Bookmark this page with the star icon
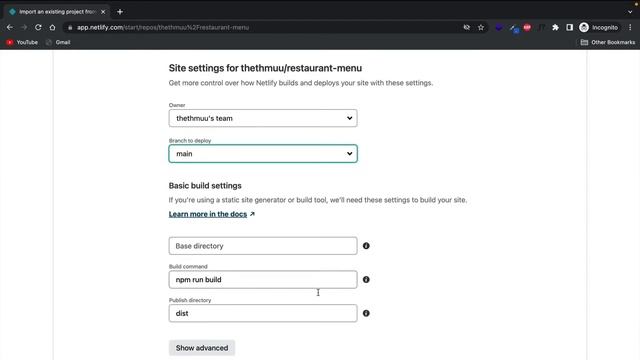Screen dimensions: 640x360 tap(481, 27)
